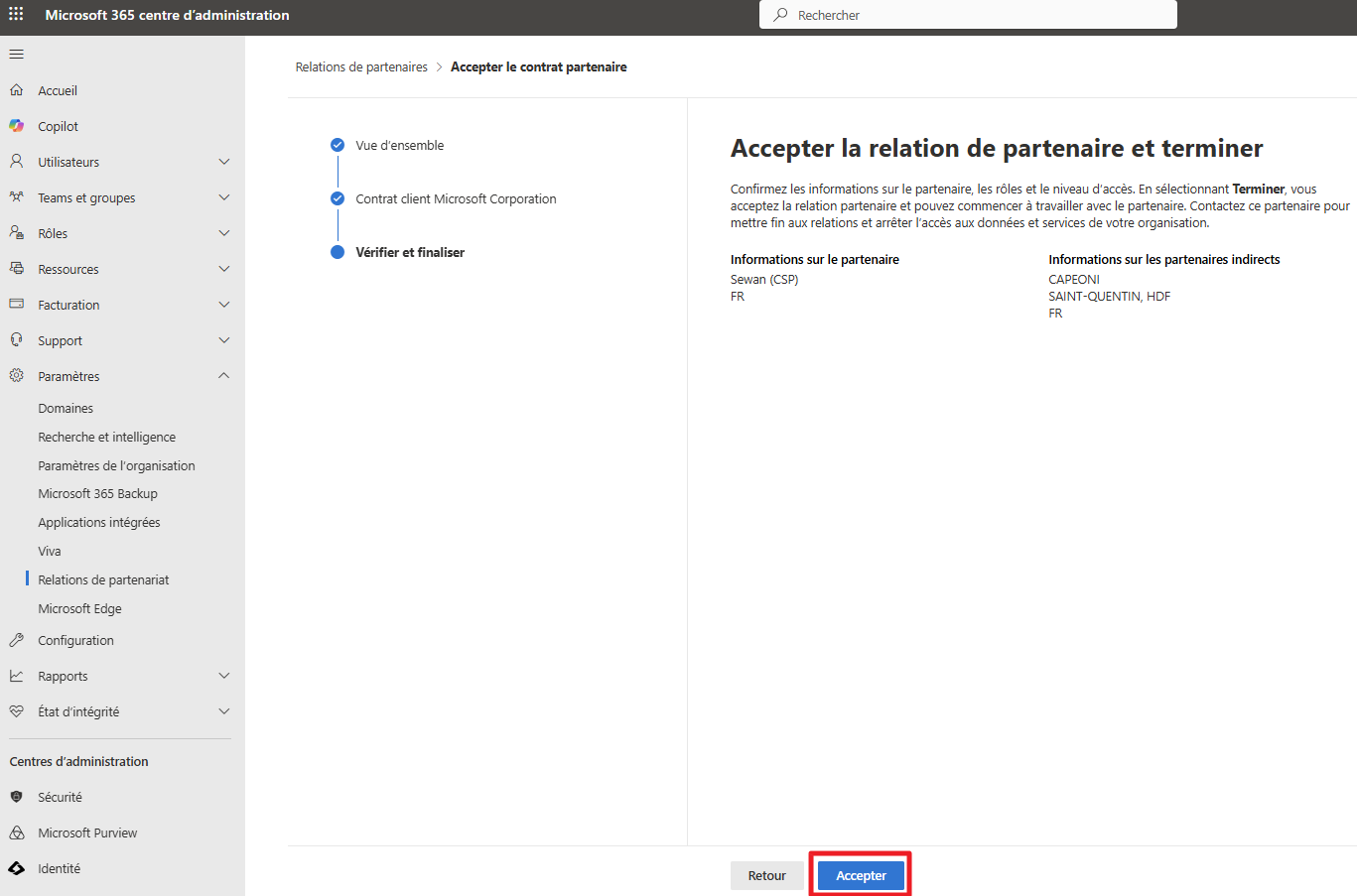Click the État d'intégrité heart icon
The image size is (1357, 896).
[16, 711]
